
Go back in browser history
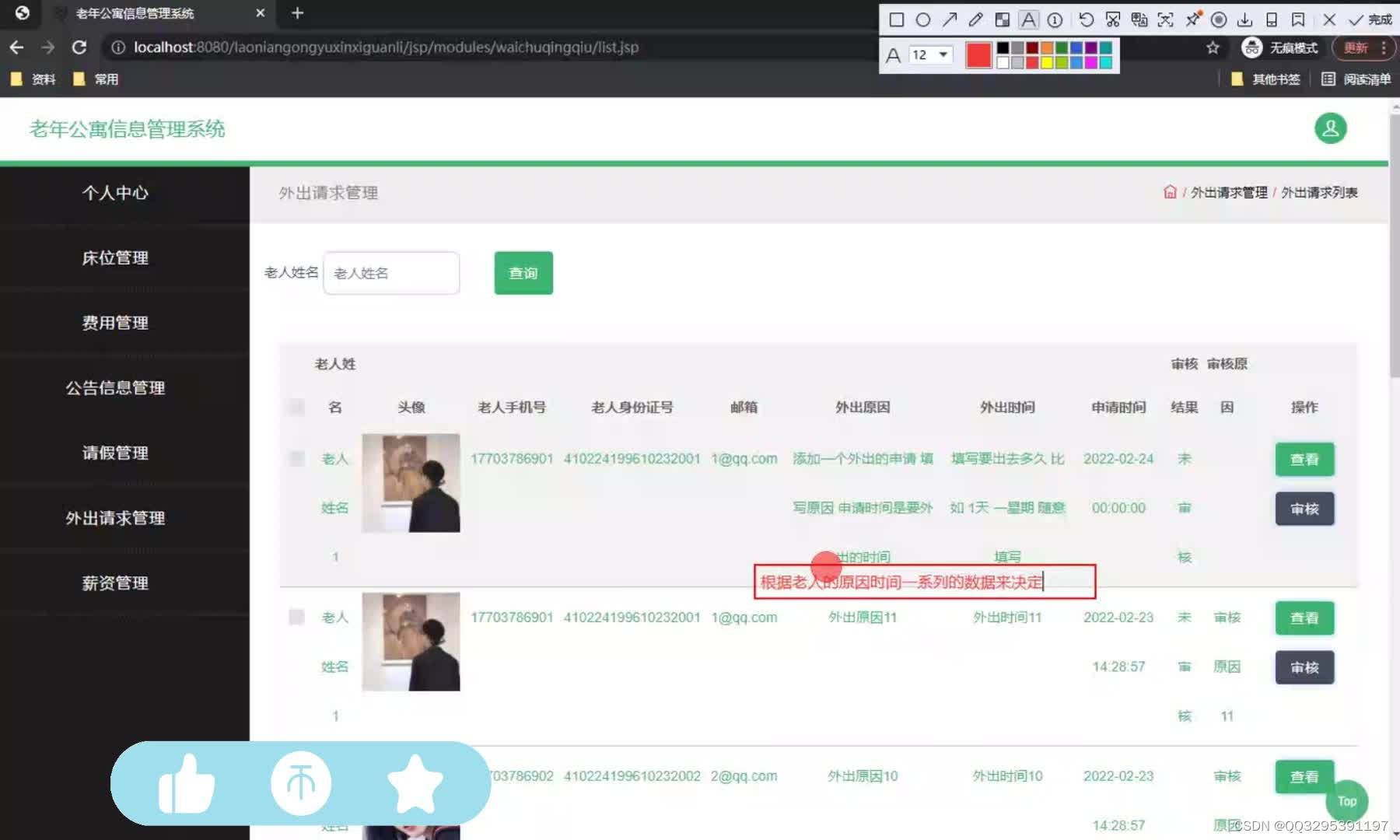click(16, 47)
